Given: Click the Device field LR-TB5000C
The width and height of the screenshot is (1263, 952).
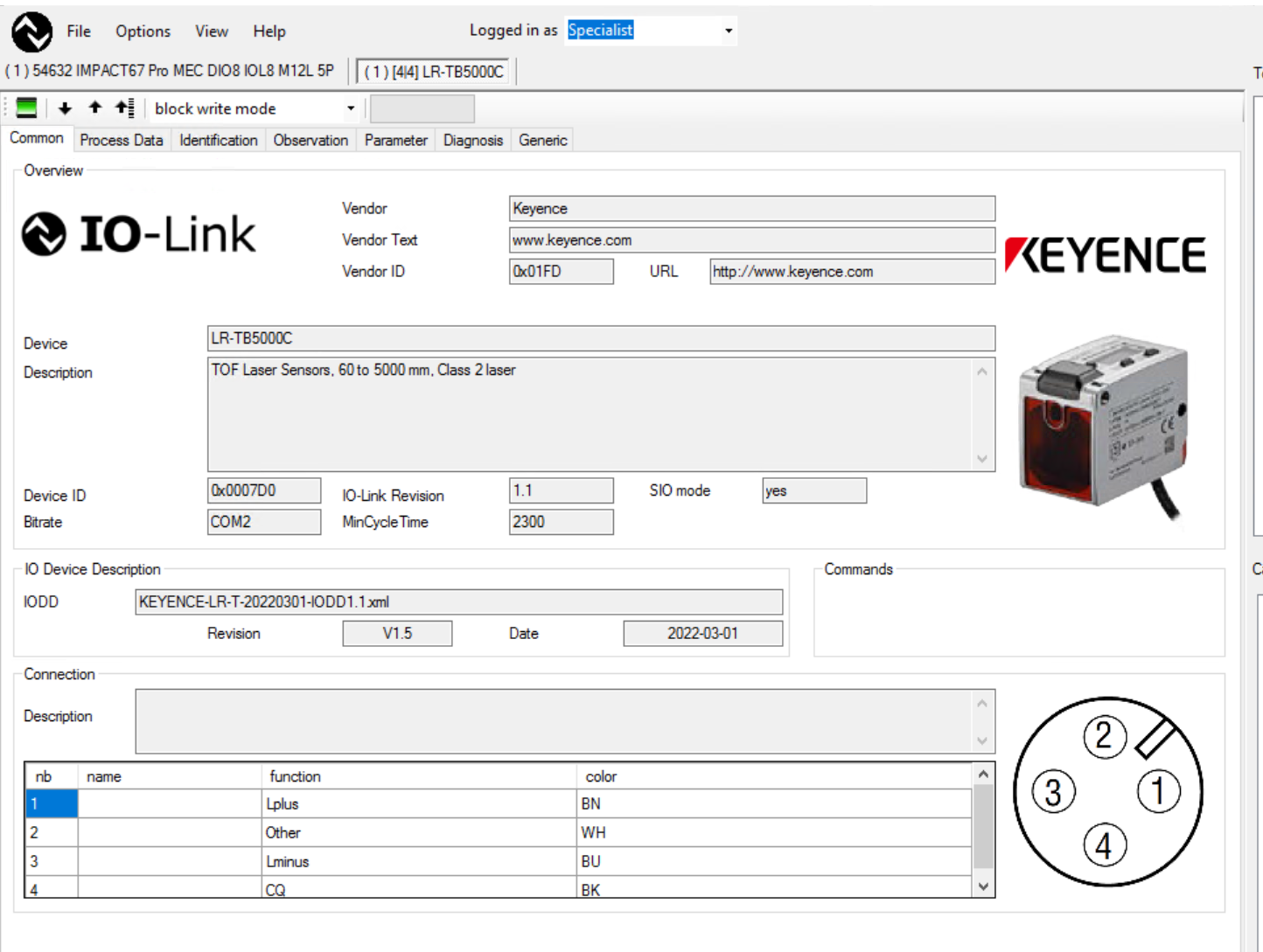Looking at the screenshot, I should (x=601, y=338).
